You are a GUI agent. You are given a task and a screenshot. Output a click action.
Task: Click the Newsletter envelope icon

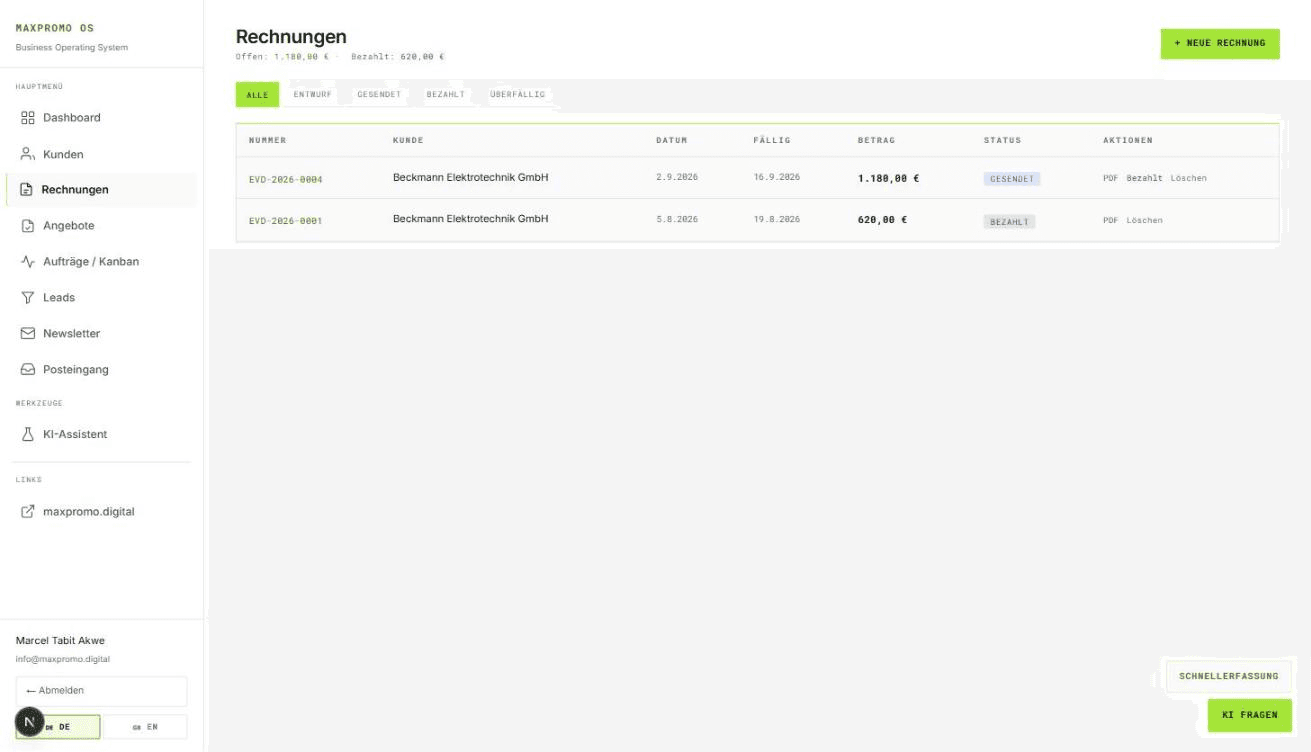[x=28, y=334]
